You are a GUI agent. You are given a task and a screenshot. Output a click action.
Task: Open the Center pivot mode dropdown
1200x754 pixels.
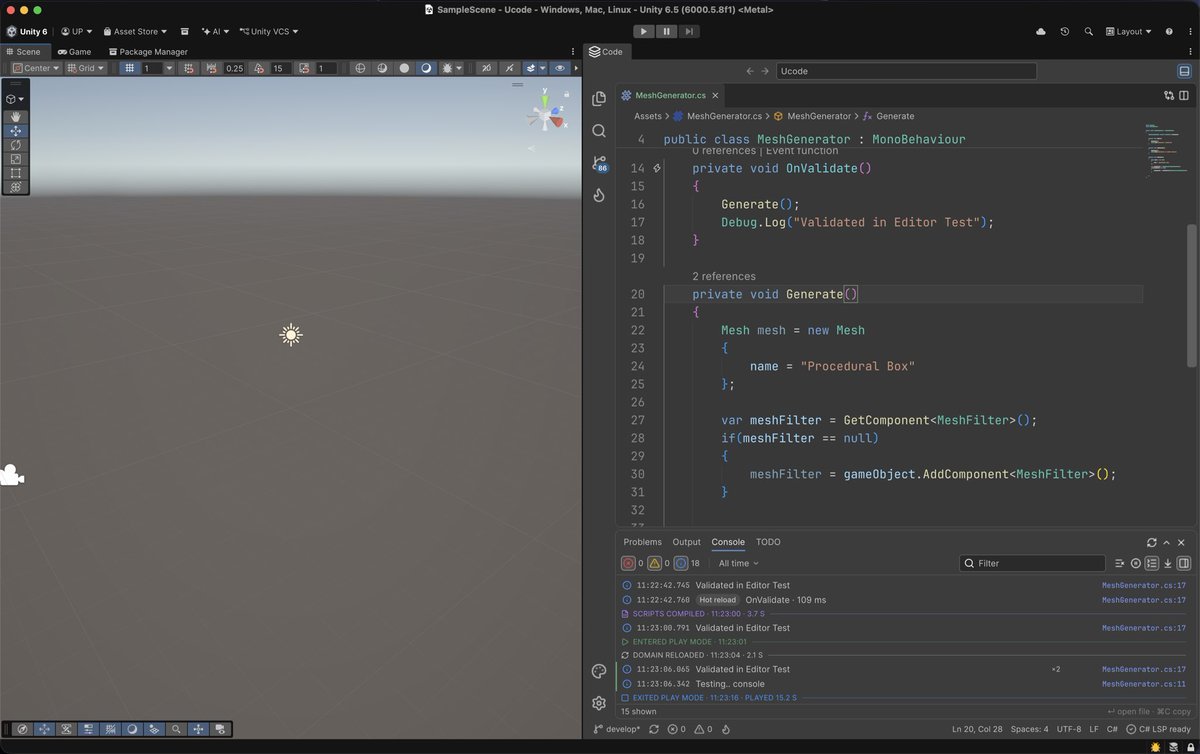36,68
